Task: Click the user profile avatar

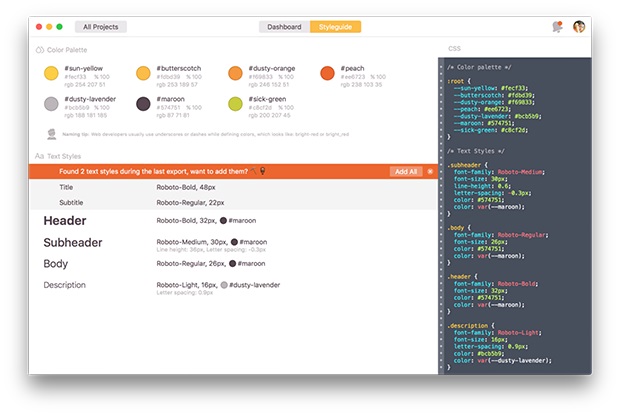Action: pos(578,27)
